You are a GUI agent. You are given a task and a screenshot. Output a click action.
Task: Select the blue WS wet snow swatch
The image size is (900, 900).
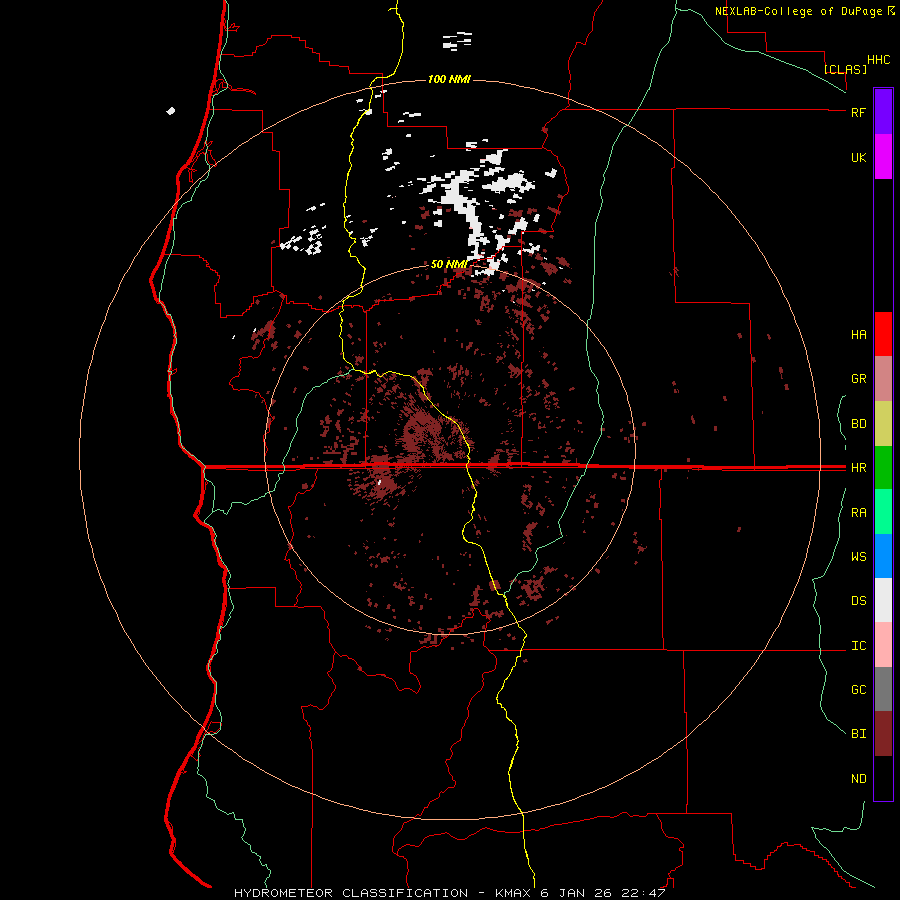(883, 556)
